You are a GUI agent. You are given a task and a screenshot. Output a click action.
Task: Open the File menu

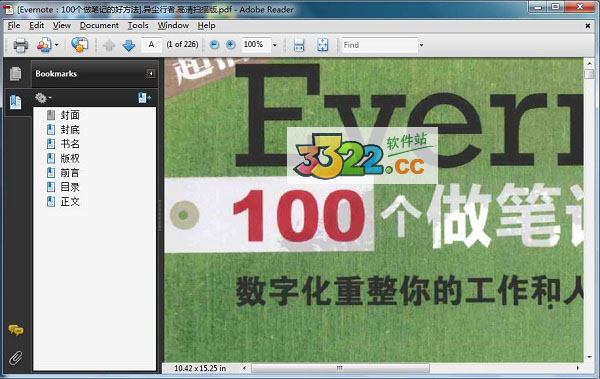tap(14, 25)
